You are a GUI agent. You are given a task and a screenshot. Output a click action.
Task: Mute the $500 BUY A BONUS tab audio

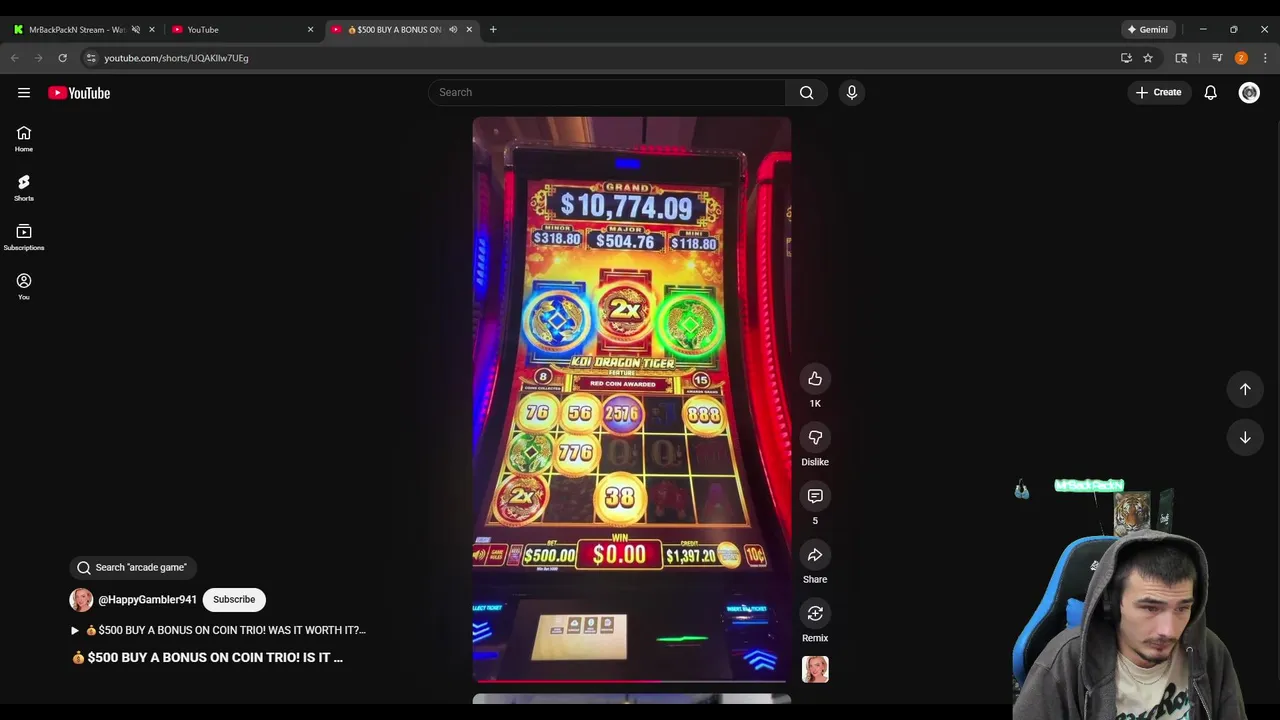tap(453, 29)
